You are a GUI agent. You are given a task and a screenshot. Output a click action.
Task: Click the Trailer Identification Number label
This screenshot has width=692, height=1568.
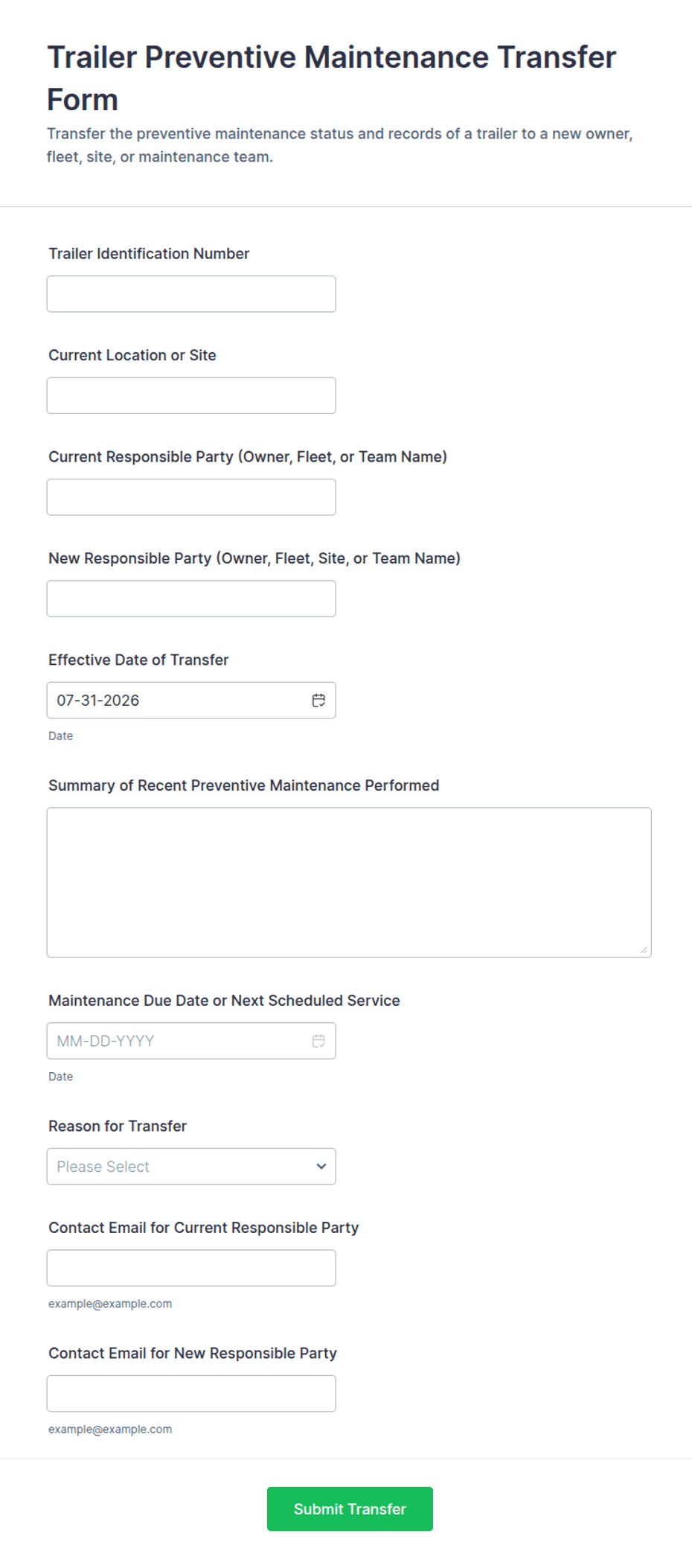pyautogui.click(x=149, y=253)
